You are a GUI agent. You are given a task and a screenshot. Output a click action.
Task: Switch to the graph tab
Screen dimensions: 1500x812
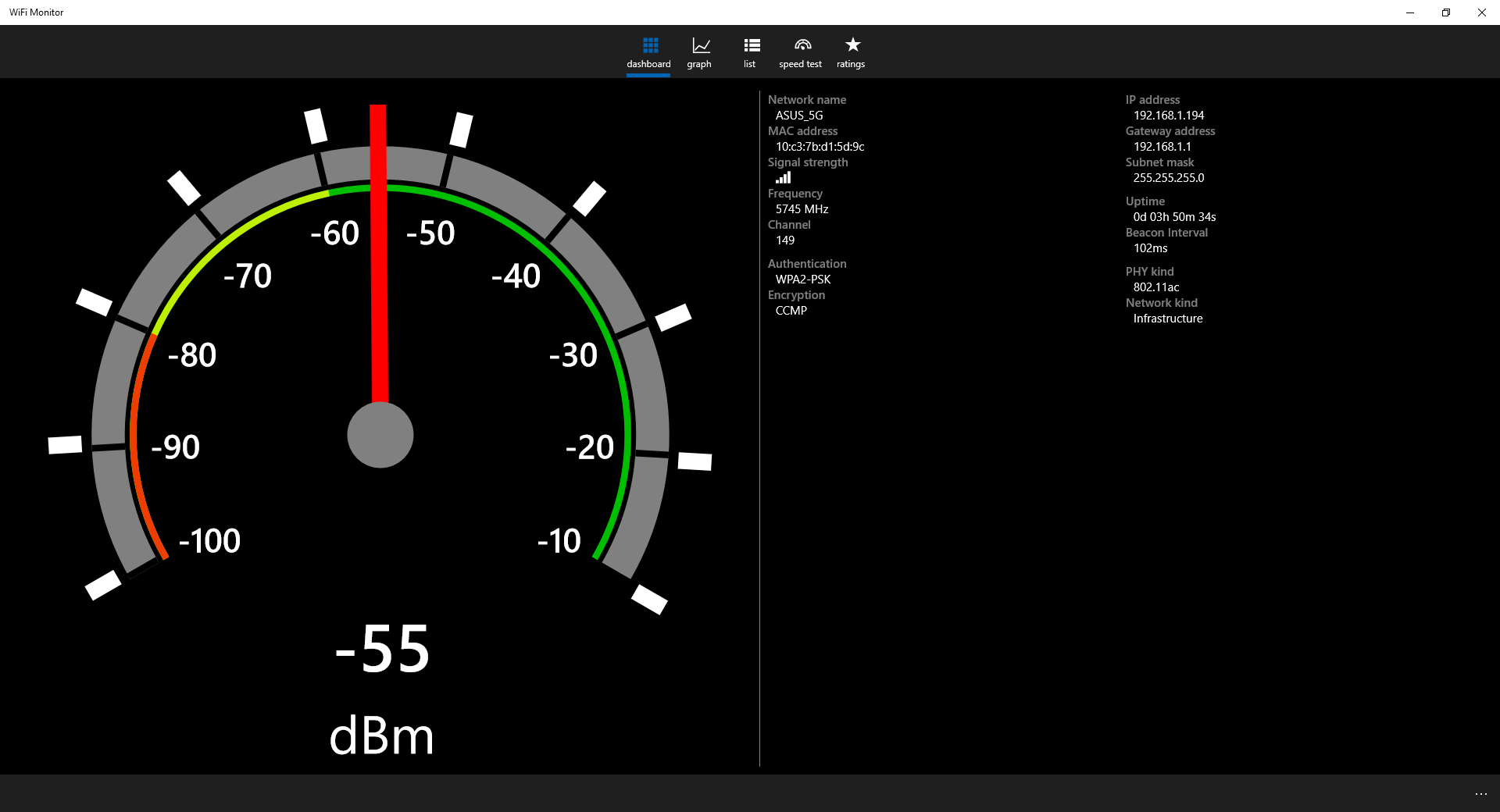(x=699, y=52)
